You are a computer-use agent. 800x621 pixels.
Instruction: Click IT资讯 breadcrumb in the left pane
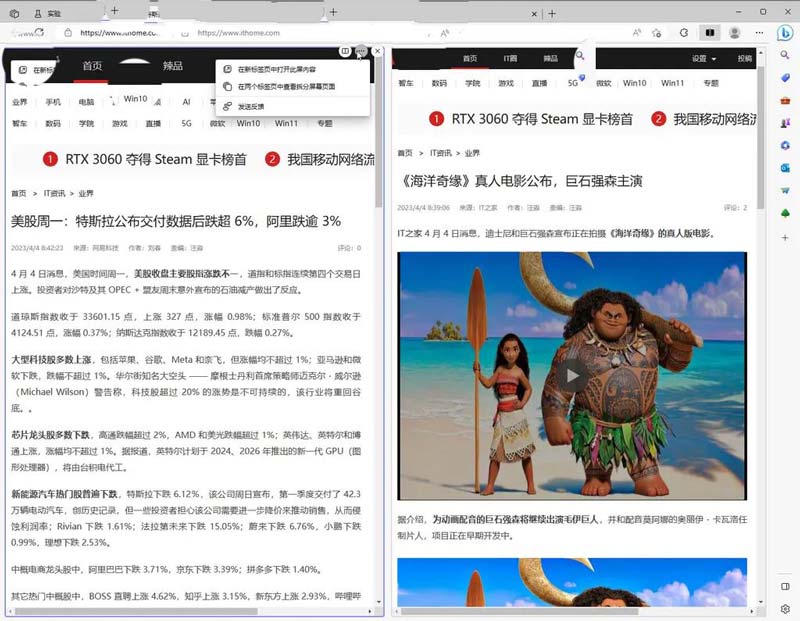pos(54,193)
